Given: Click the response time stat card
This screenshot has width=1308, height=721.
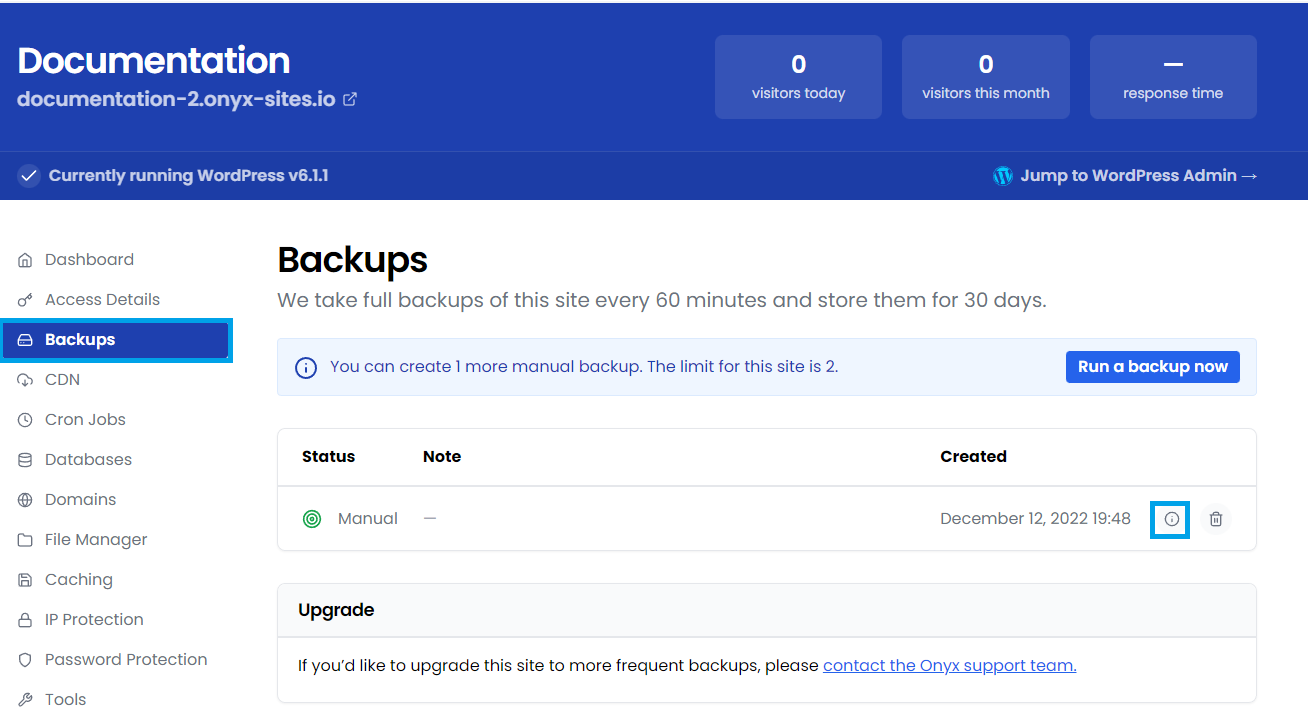Looking at the screenshot, I should pyautogui.click(x=1173, y=77).
